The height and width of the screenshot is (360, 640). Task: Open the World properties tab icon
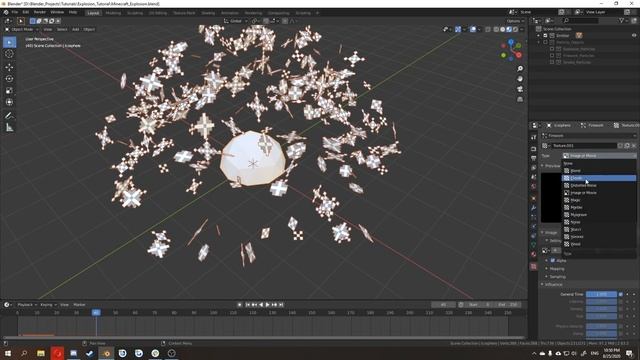point(533,187)
